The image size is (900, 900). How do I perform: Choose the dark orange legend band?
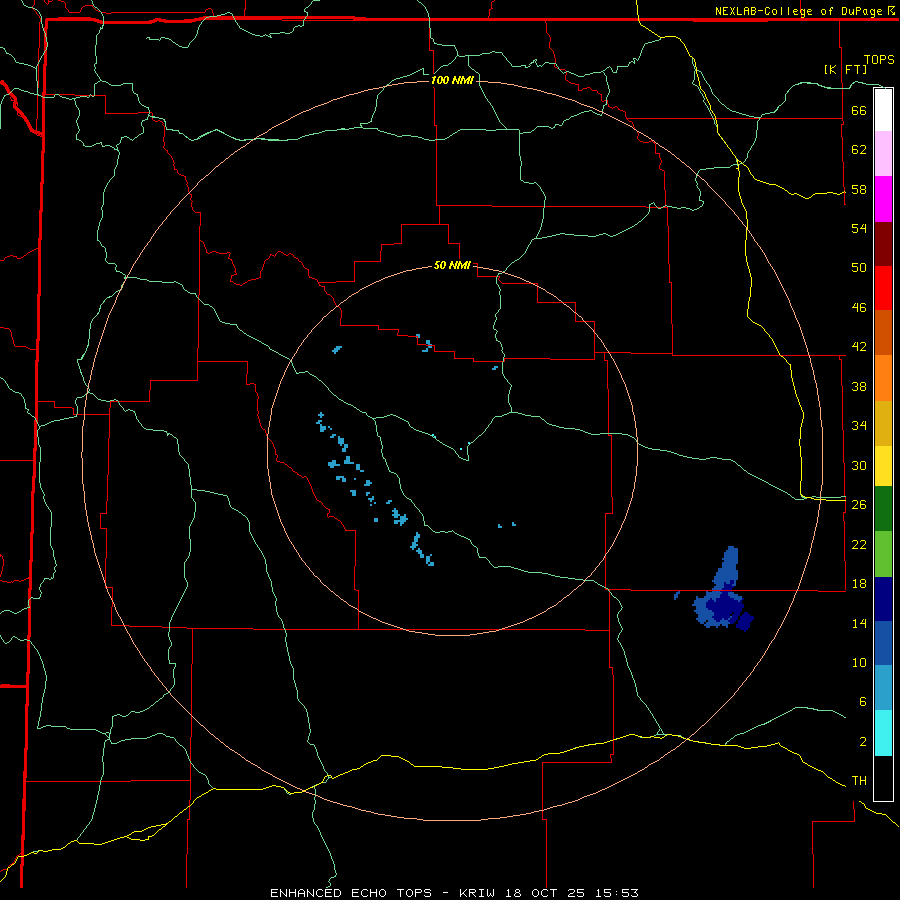[883, 333]
